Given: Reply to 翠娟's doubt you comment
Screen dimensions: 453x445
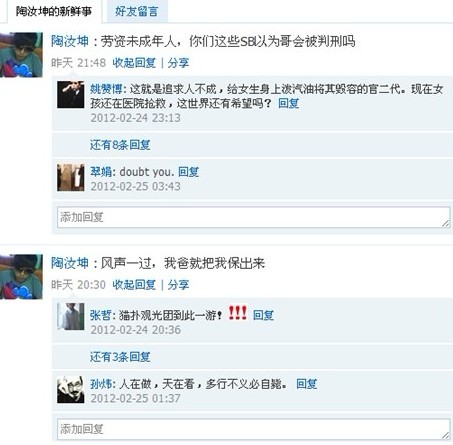Looking at the screenshot, I should [189, 172].
